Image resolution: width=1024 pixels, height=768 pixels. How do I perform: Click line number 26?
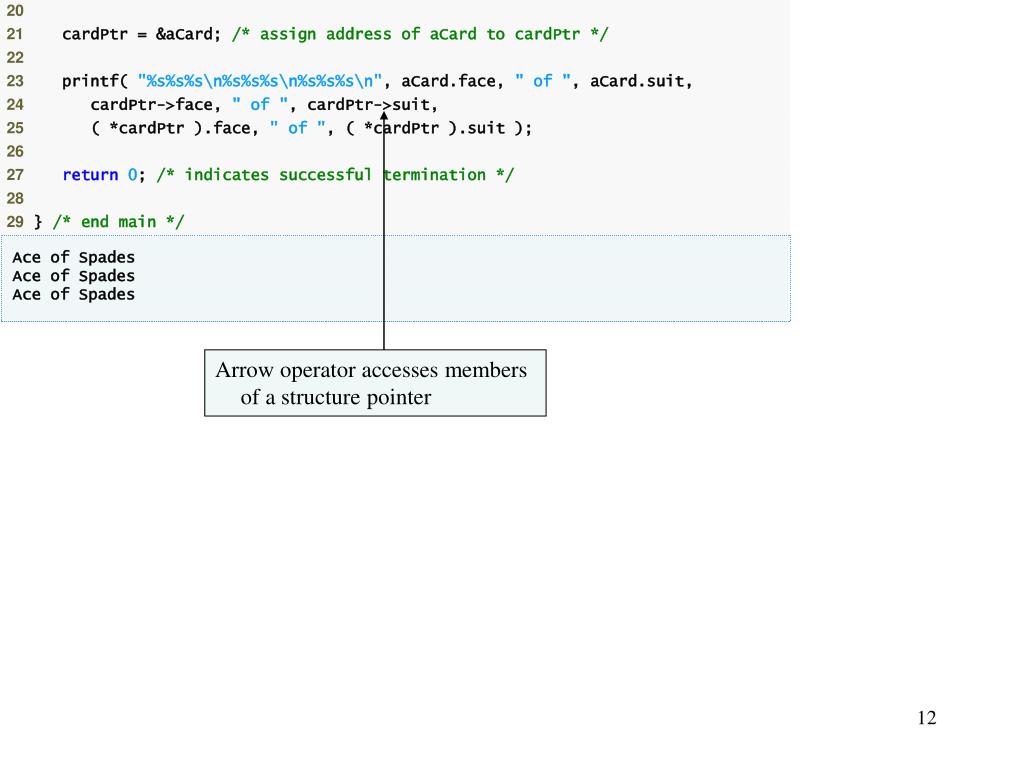coord(15,152)
